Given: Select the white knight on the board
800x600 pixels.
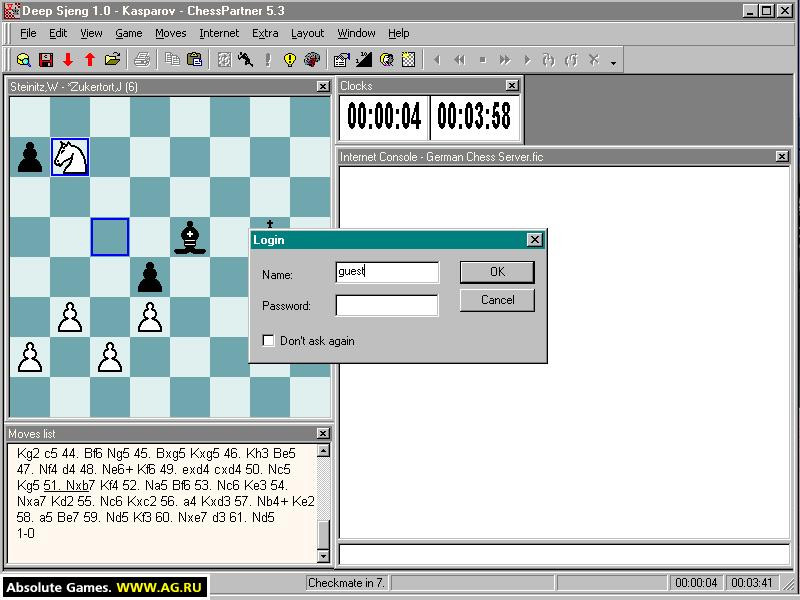Looking at the screenshot, I should [70, 157].
